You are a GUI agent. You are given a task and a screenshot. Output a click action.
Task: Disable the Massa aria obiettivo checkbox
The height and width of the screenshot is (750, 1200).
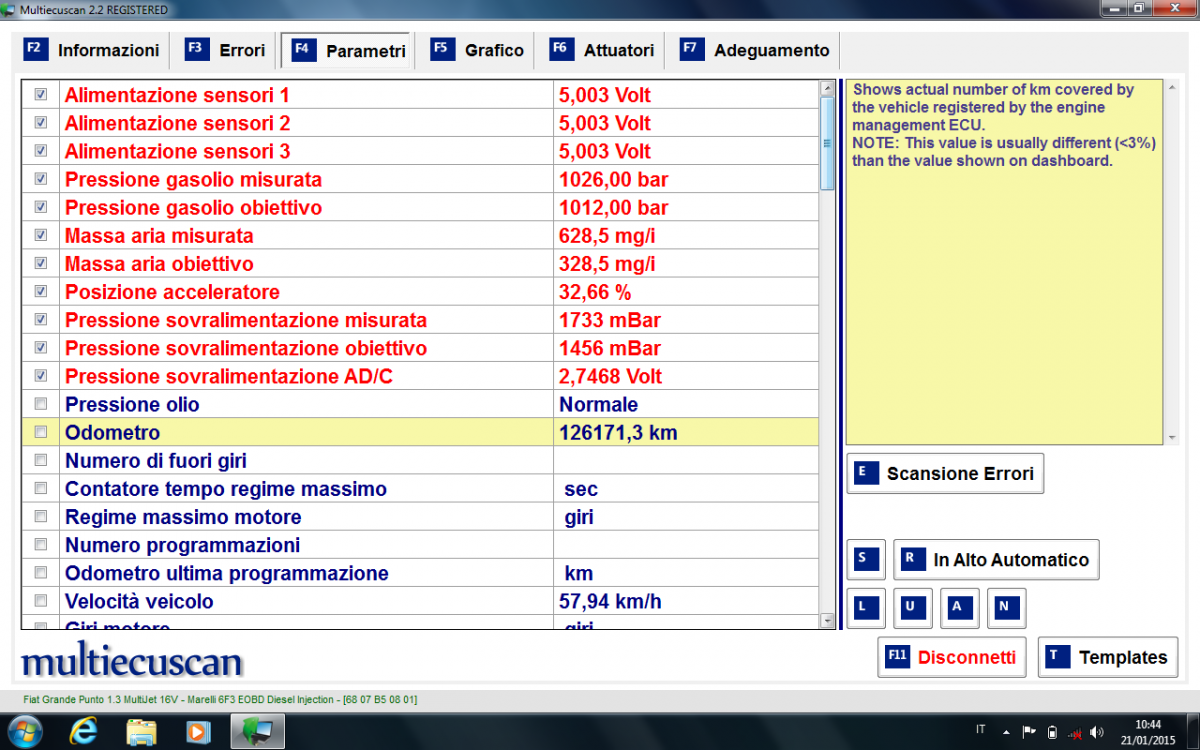click(x=41, y=263)
